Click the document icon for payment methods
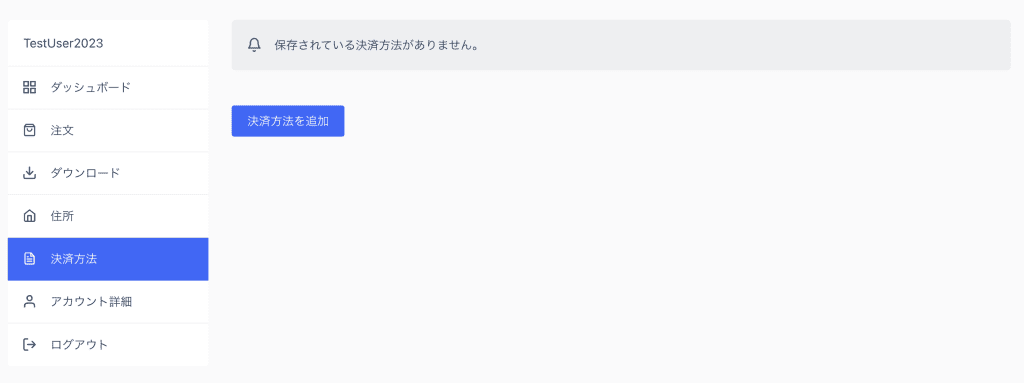Image resolution: width=1024 pixels, height=383 pixels. tap(29, 259)
